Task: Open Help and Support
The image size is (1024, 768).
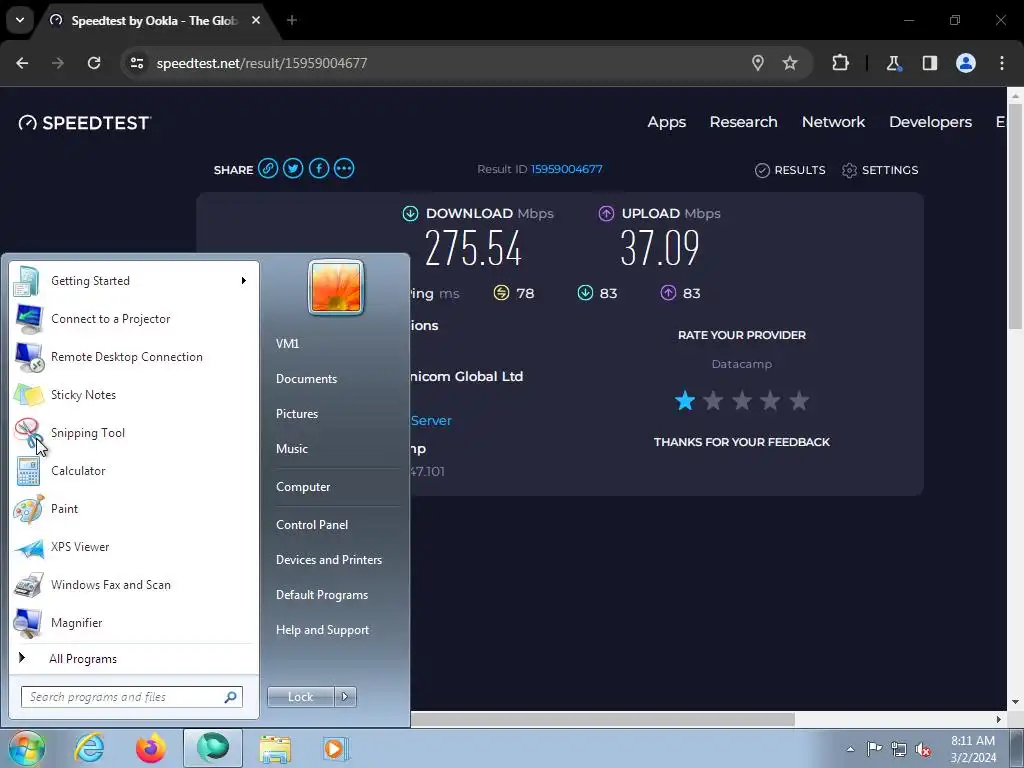Action: 323,630
